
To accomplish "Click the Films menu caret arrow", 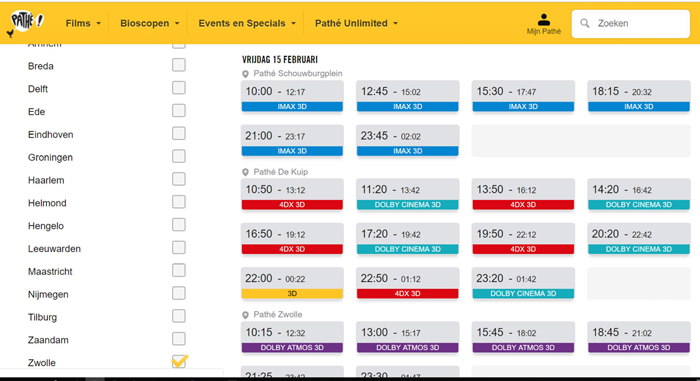I will tap(99, 23).
